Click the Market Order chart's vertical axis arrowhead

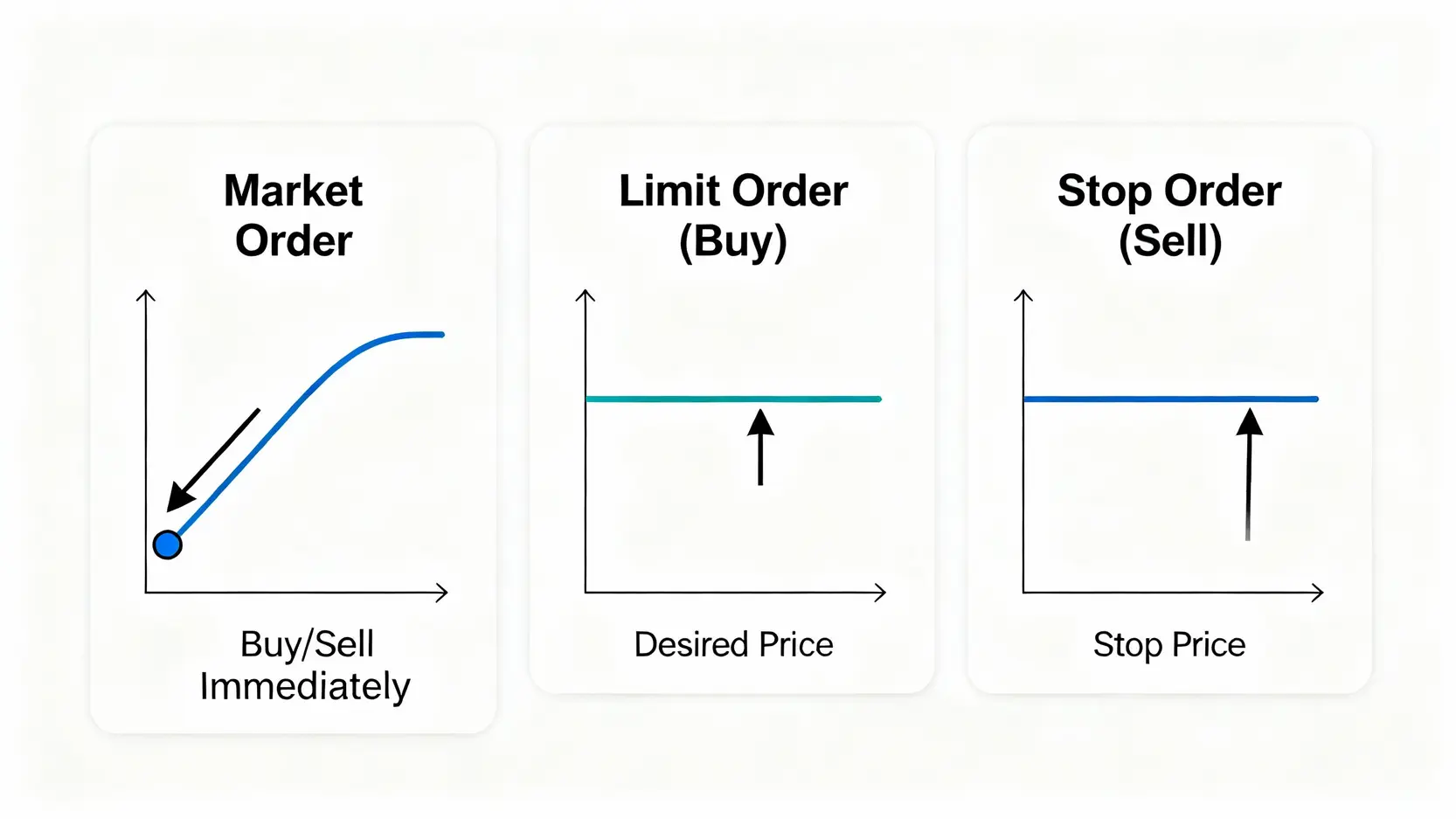[x=146, y=297]
